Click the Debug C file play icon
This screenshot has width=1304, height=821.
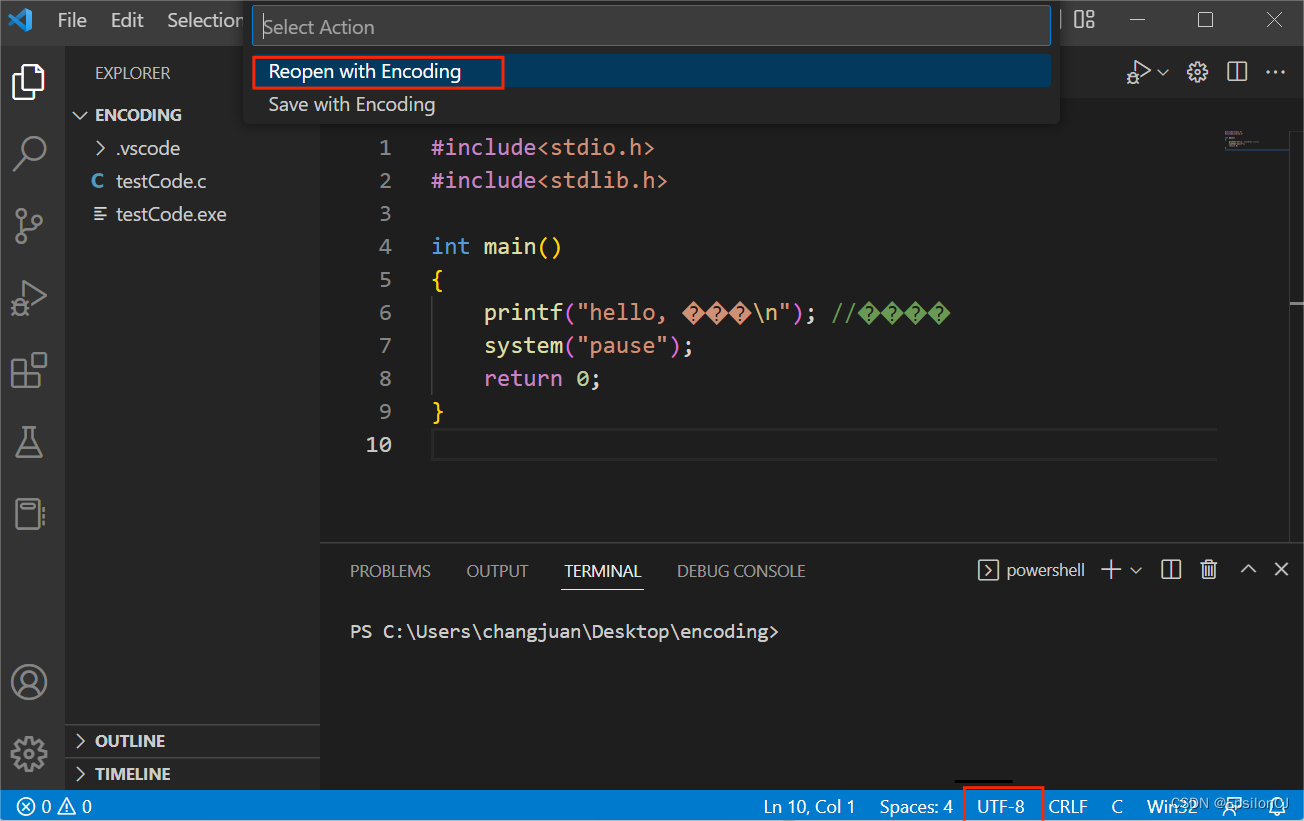pos(1138,72)
